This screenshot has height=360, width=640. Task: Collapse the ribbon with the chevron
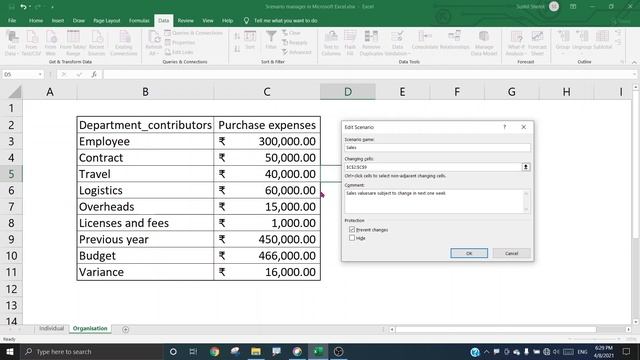pos(634,62)
